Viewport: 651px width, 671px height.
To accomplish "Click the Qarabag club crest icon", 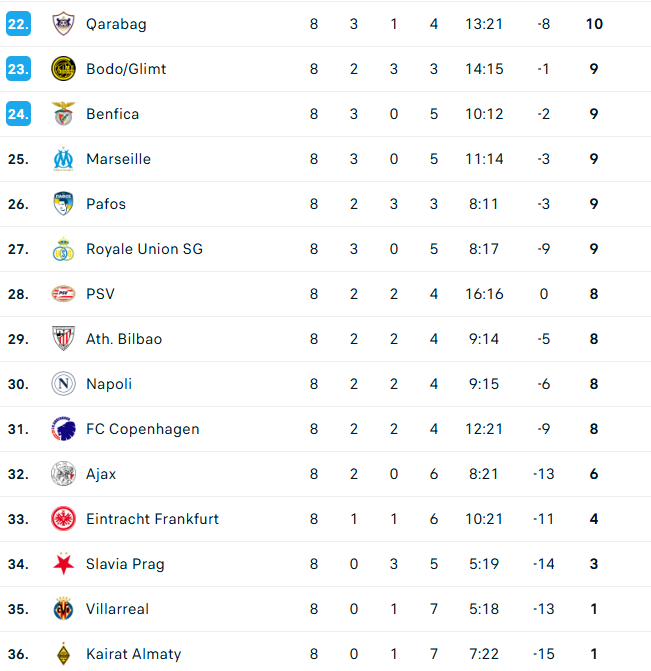I will click(63, 24).
